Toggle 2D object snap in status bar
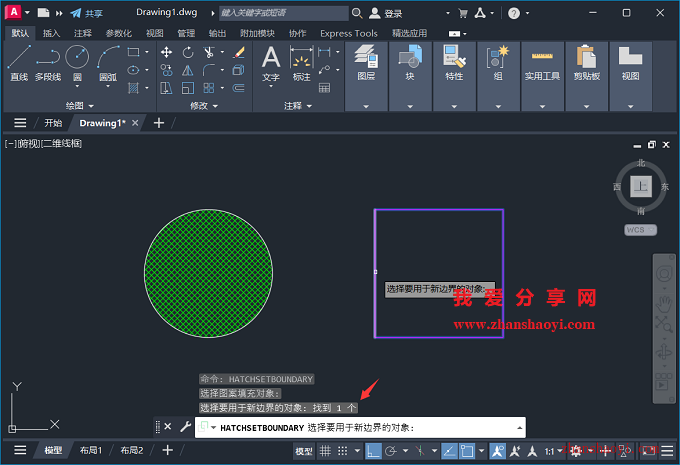The image size is (680, 465). [x=467, y=451]
